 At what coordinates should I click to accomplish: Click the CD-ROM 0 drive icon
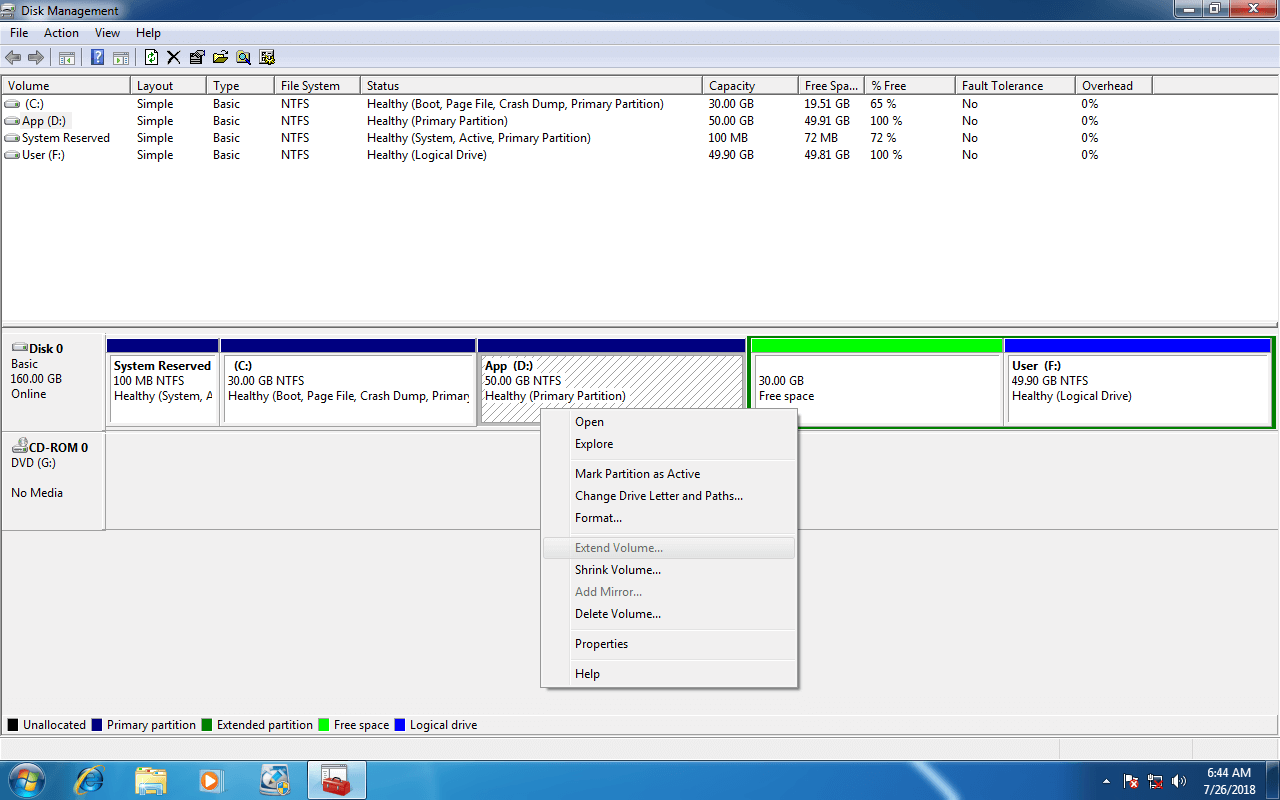tap(19, 446)
